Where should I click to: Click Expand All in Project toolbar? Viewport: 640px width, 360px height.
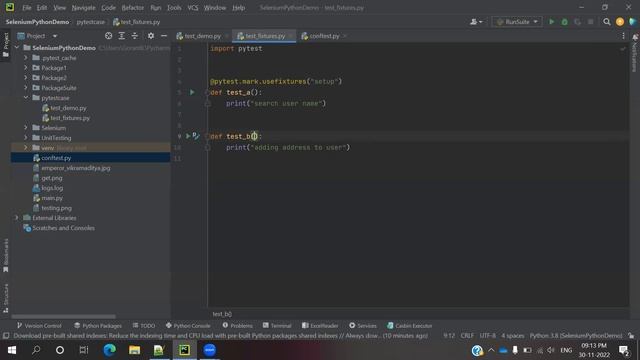(x=122, y=36)
